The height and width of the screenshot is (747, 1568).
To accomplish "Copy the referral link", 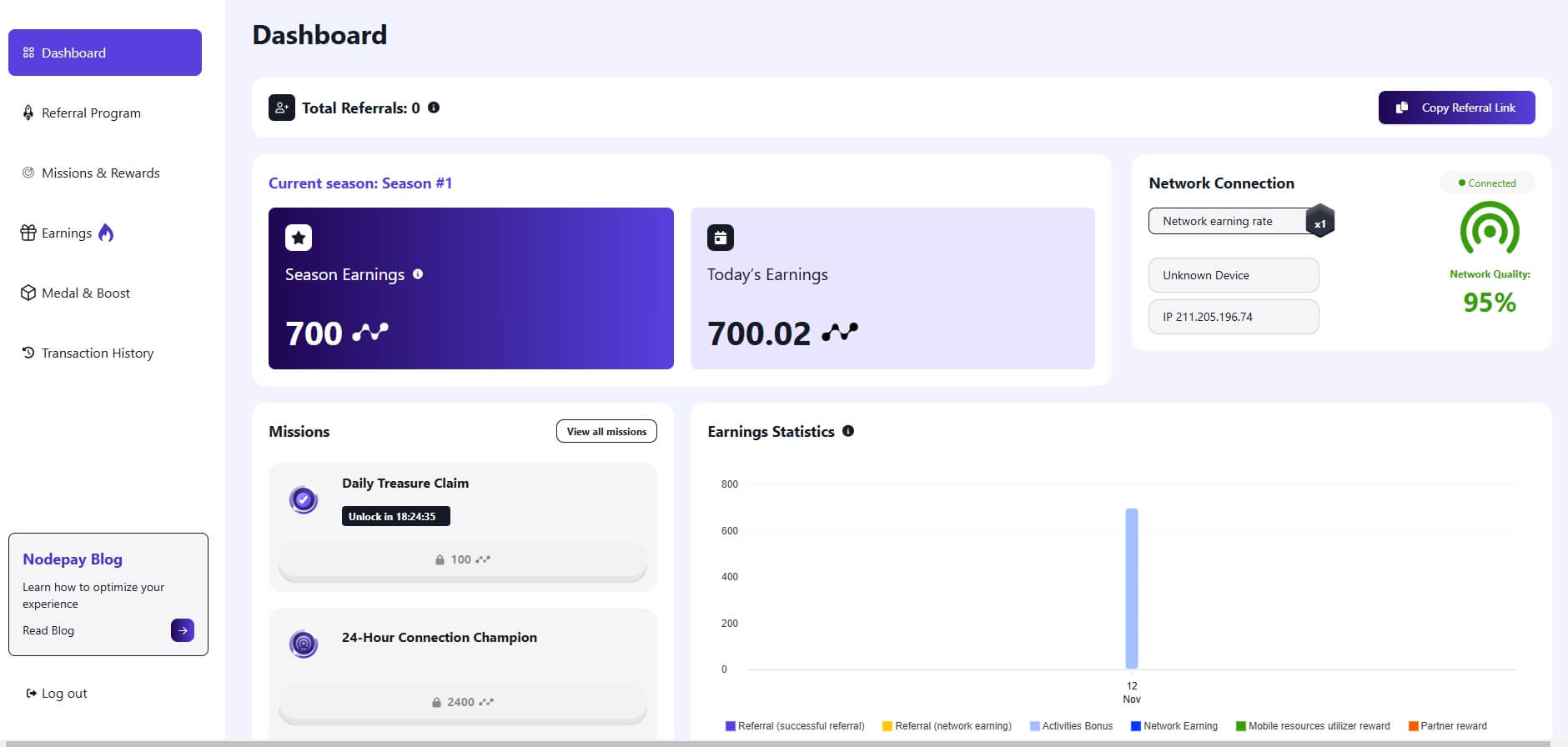I will point(1457,108).
